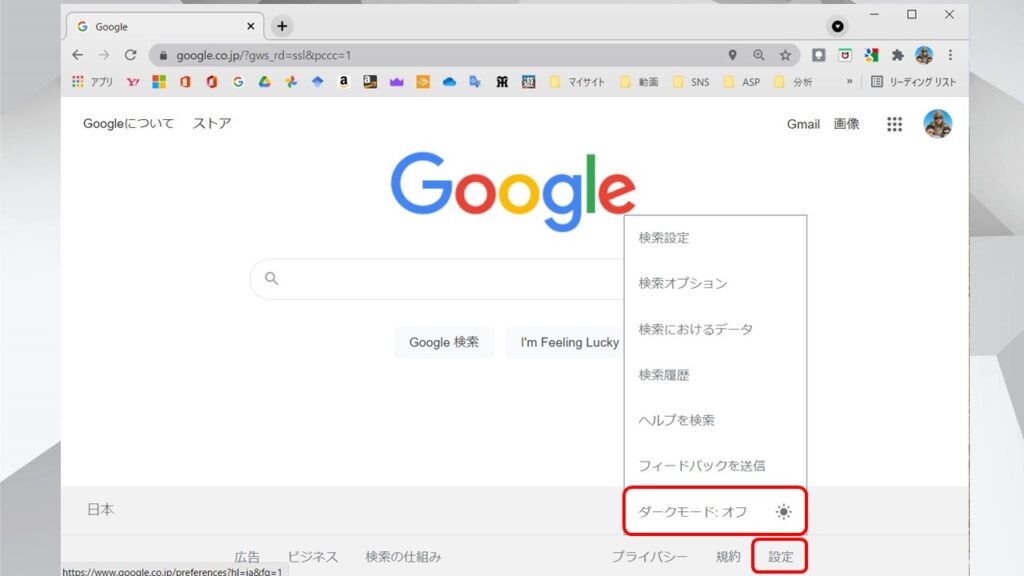Open the Google Drive bookmark icon
The height and width of the screenshot is (576, 1024).
click(264, 82)
